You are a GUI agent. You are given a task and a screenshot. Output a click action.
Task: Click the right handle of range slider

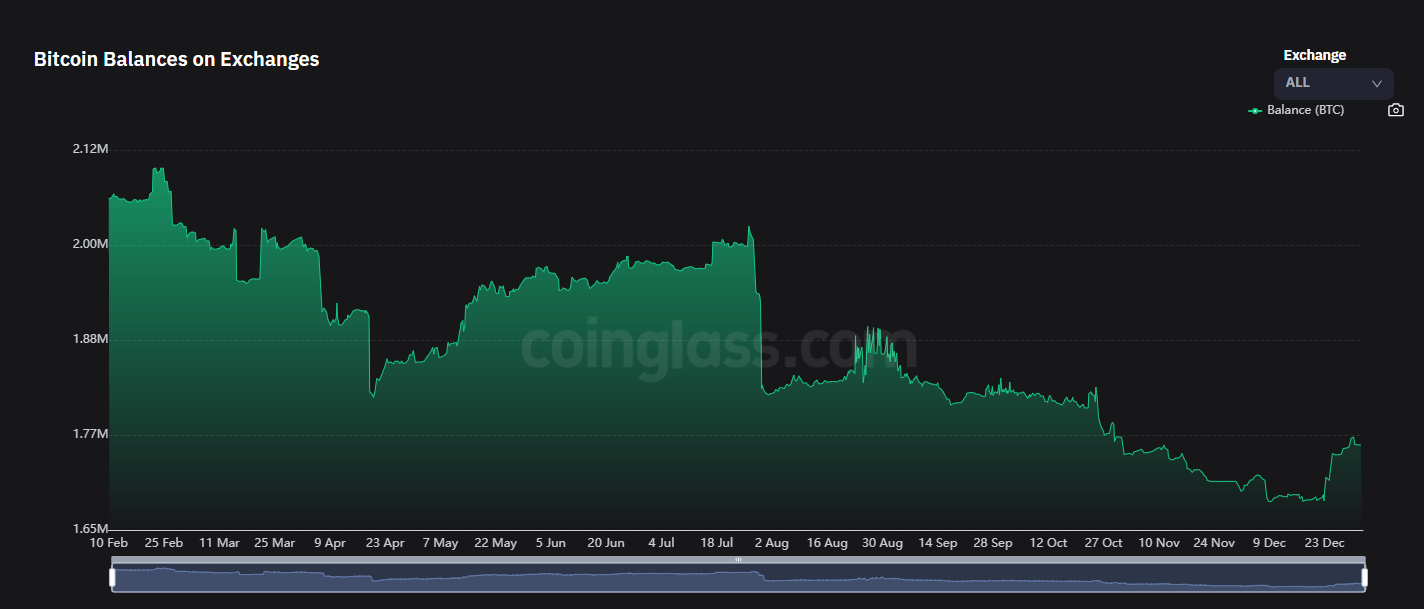pyautogui.click(x=1364, y=578)
